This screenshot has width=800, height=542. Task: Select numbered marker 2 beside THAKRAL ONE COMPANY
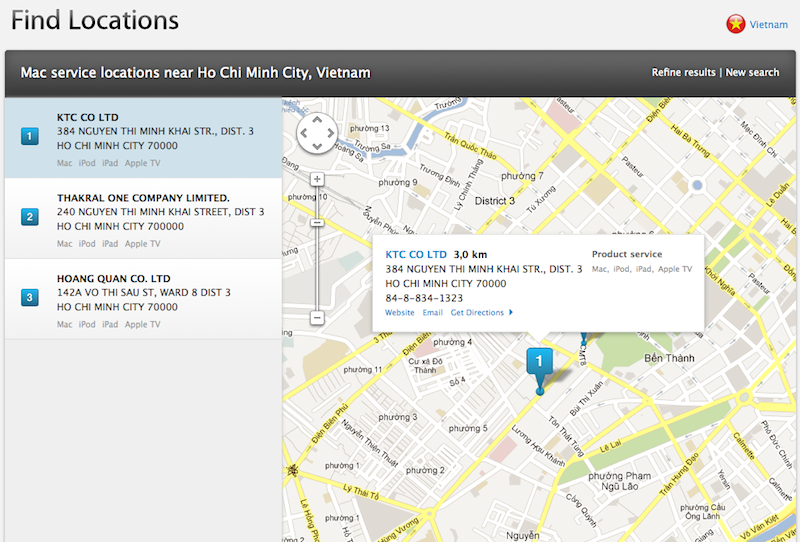[x=30, y=217]
